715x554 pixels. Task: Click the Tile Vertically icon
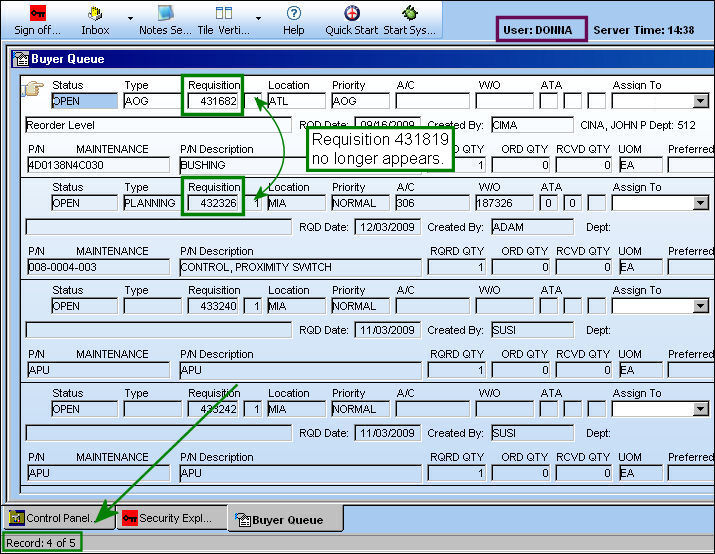click(223, 13)
